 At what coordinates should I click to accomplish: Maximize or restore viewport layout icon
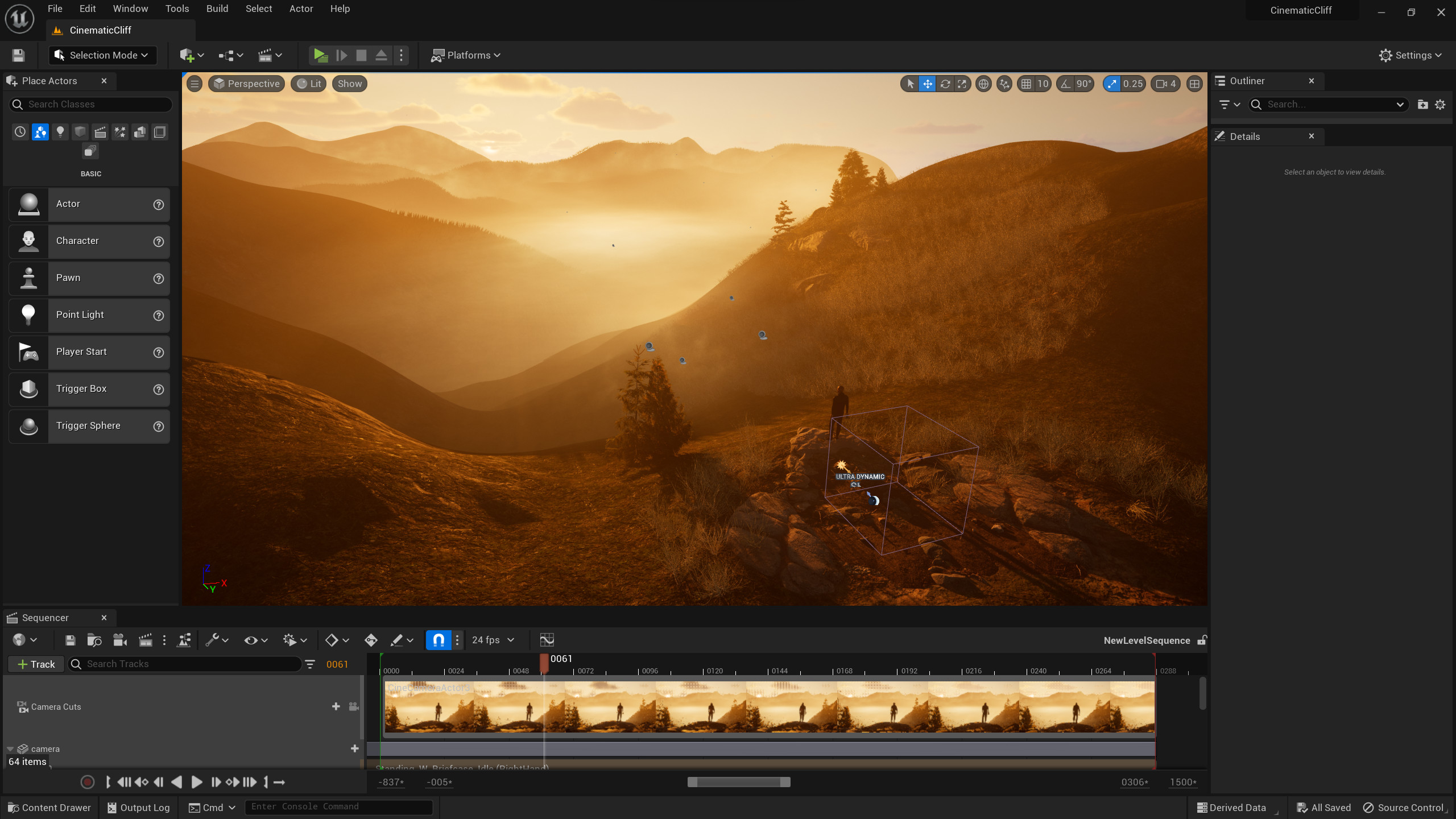1195,84
